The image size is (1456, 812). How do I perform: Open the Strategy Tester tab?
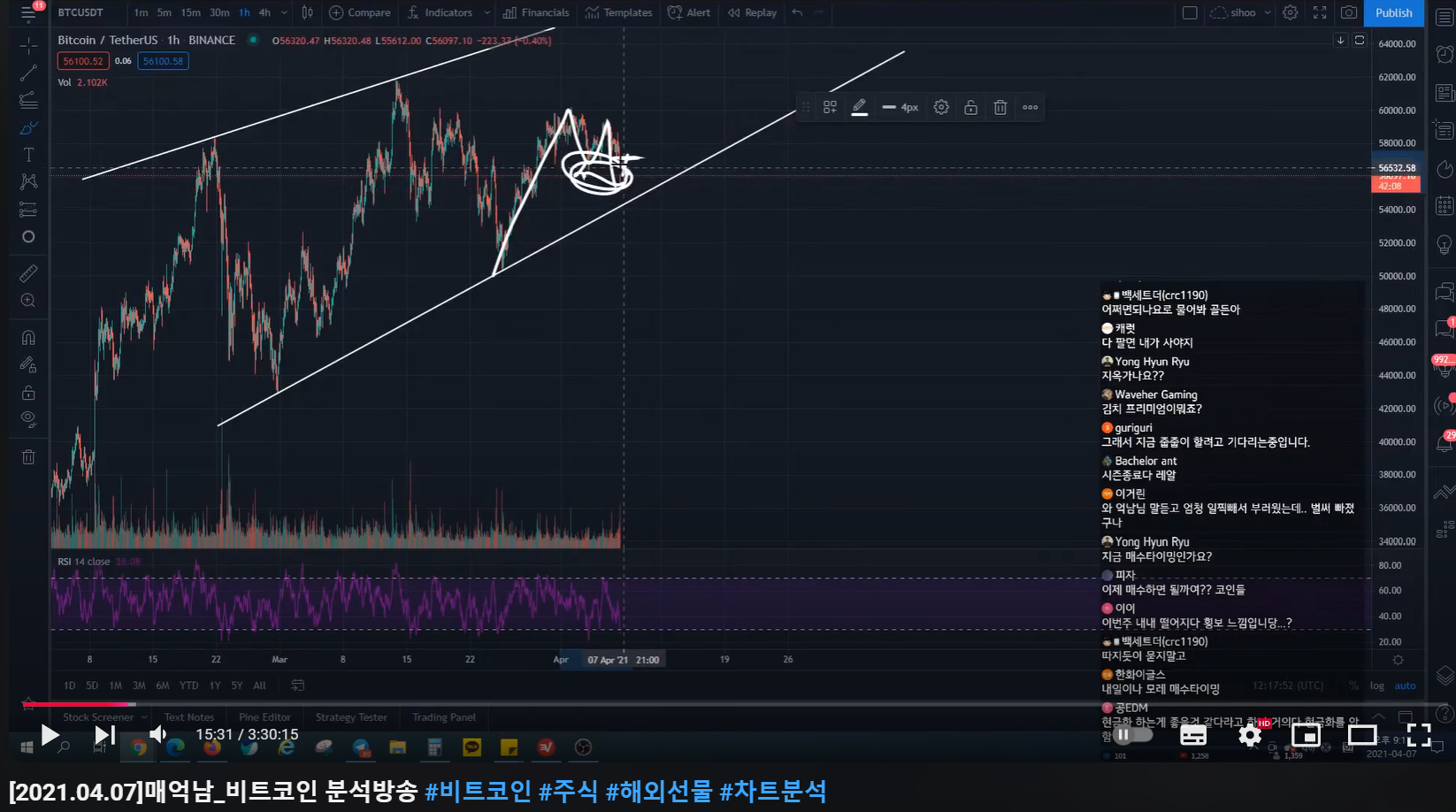click(351, 717)
